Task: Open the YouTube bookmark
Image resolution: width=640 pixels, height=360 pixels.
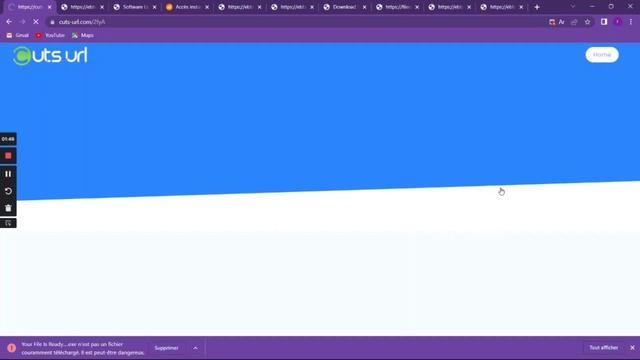Action: [x=50, y=36]
